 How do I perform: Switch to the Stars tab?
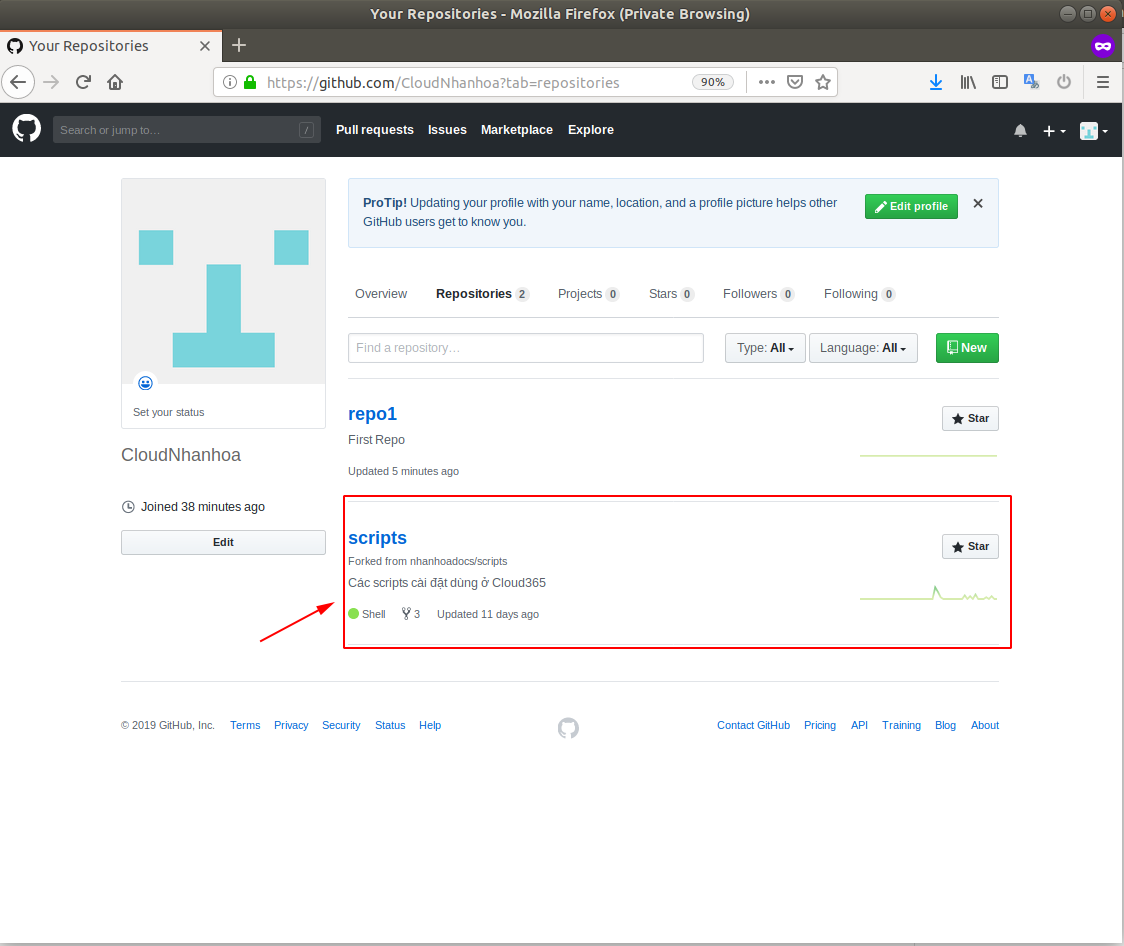[x=671, y=294]
